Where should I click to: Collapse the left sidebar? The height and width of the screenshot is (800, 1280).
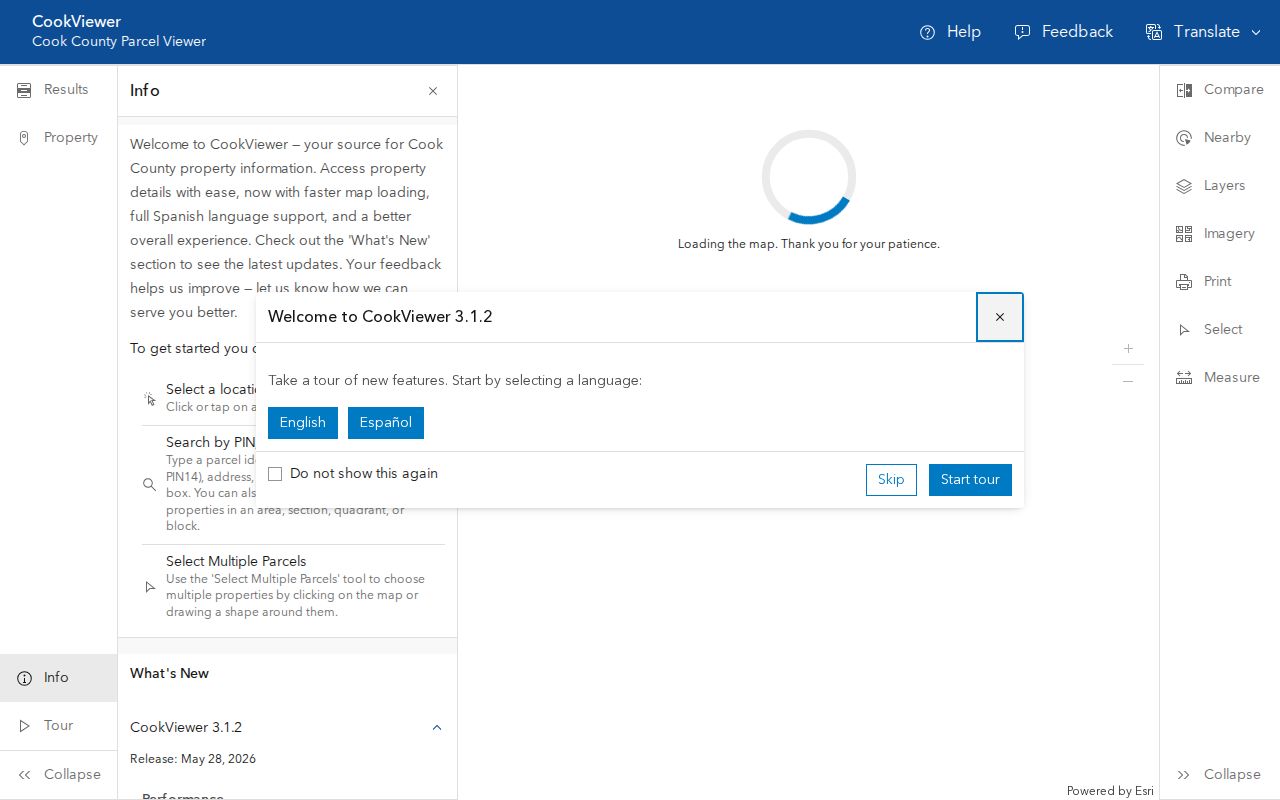[x=58, y=775]
